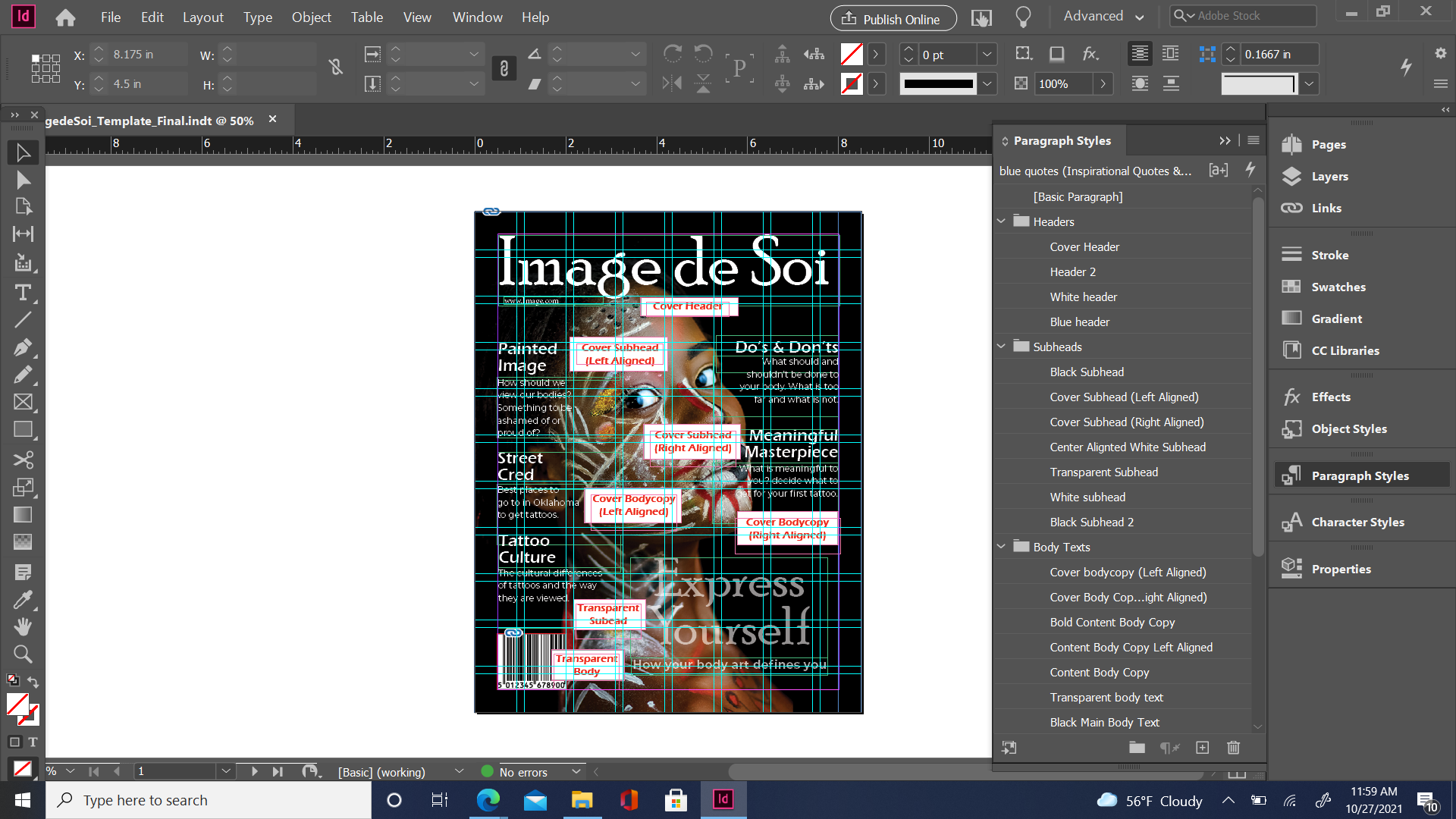The image size is (1456, 819).
Task: Select the Type tool
Action: tap(23, 293)
